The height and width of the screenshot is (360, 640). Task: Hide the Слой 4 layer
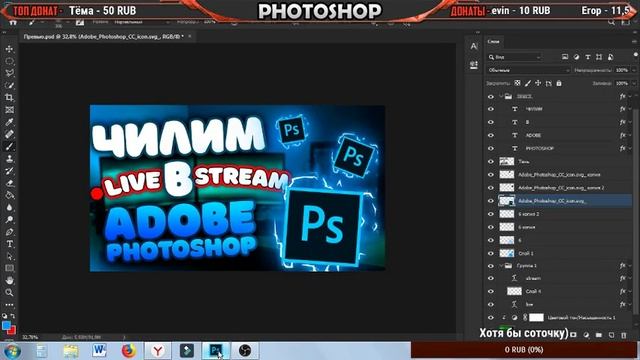(491, 292)
